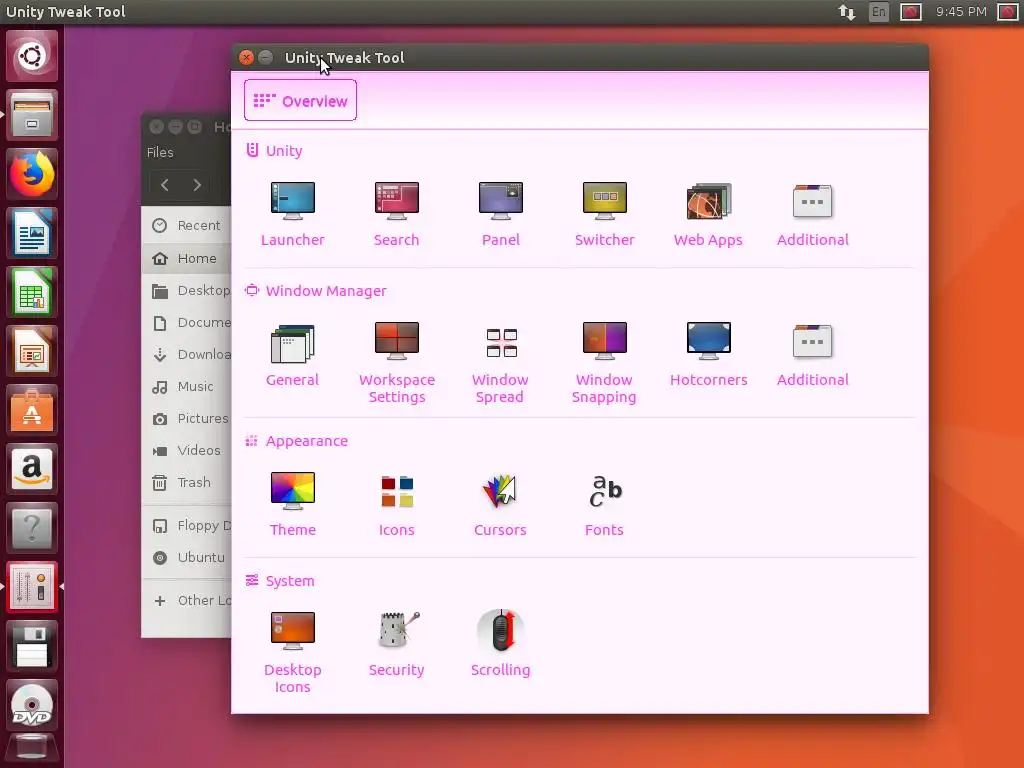Launch LibreOffice Calc from launcher
1024x768 pixels.
click(31, 292)
